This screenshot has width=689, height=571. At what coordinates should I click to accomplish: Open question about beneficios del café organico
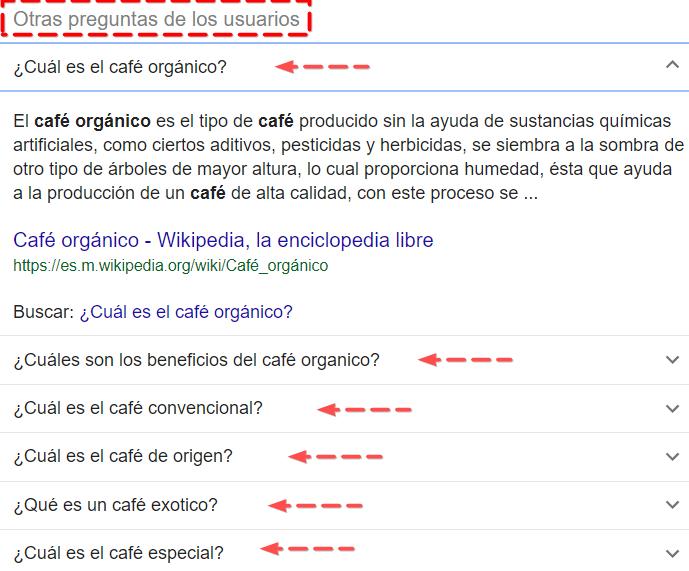(x=196, y=360)
